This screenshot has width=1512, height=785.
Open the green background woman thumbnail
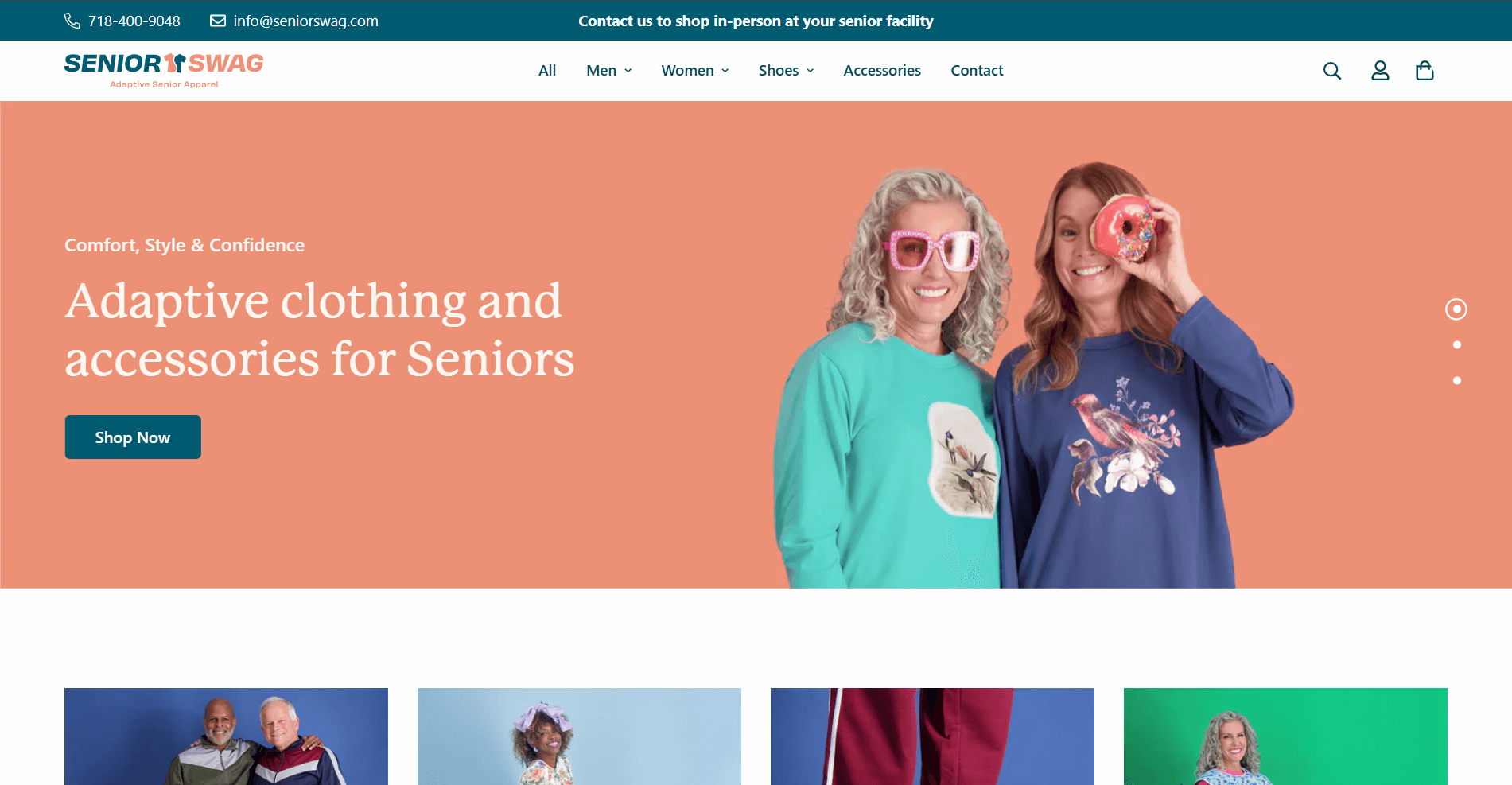point(1285,736)
